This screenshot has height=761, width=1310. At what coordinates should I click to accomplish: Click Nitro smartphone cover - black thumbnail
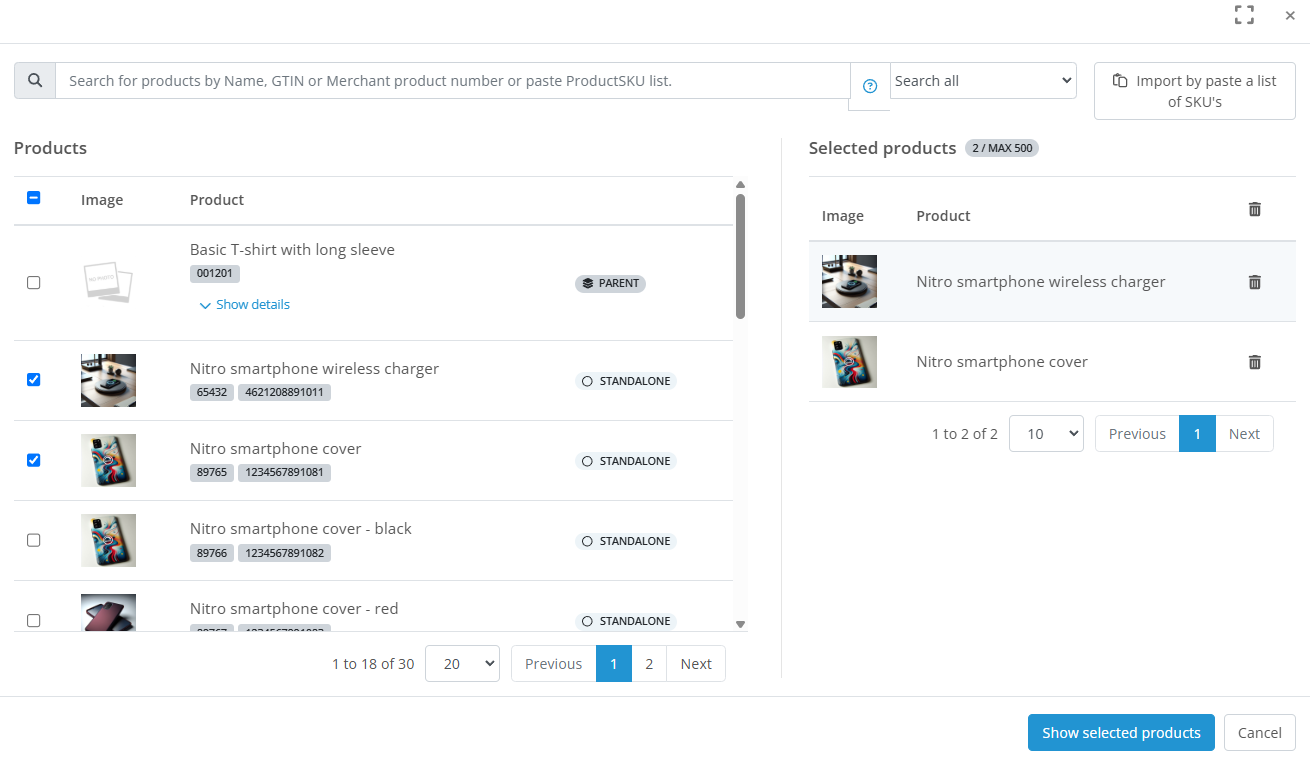click(x=108, y=540)
